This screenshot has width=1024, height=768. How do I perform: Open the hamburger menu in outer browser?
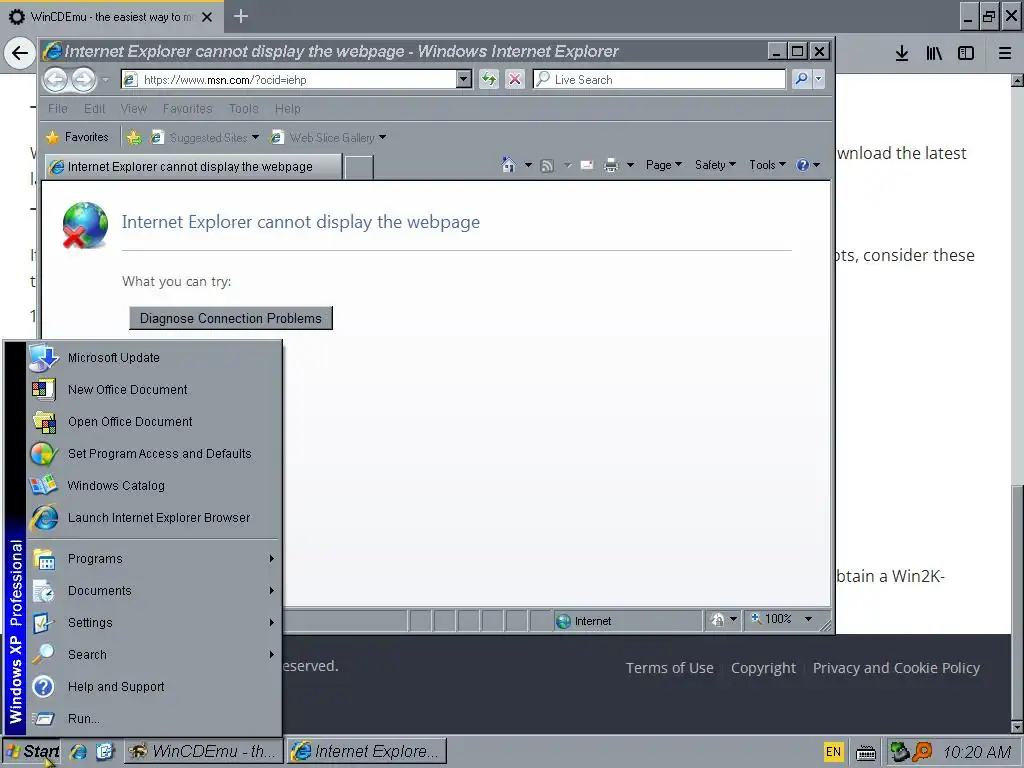(x=1005, y=54)
